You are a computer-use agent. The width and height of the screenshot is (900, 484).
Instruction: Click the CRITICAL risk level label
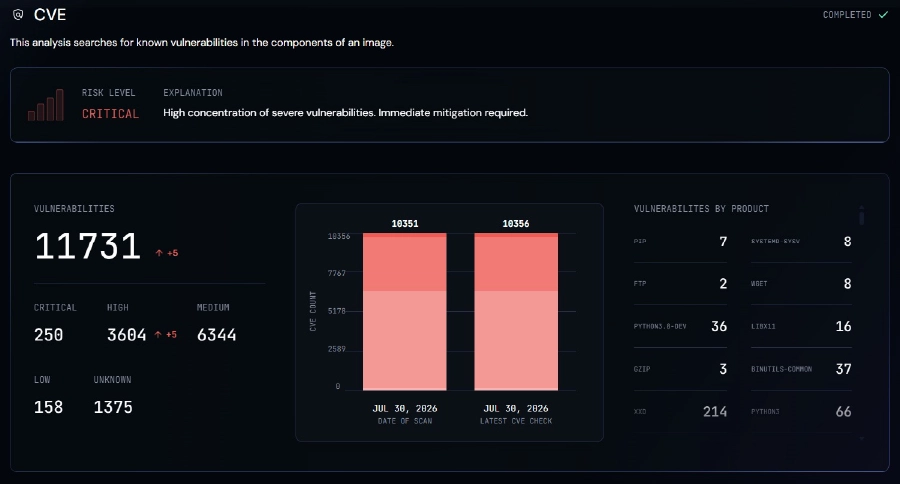(110, 114)
